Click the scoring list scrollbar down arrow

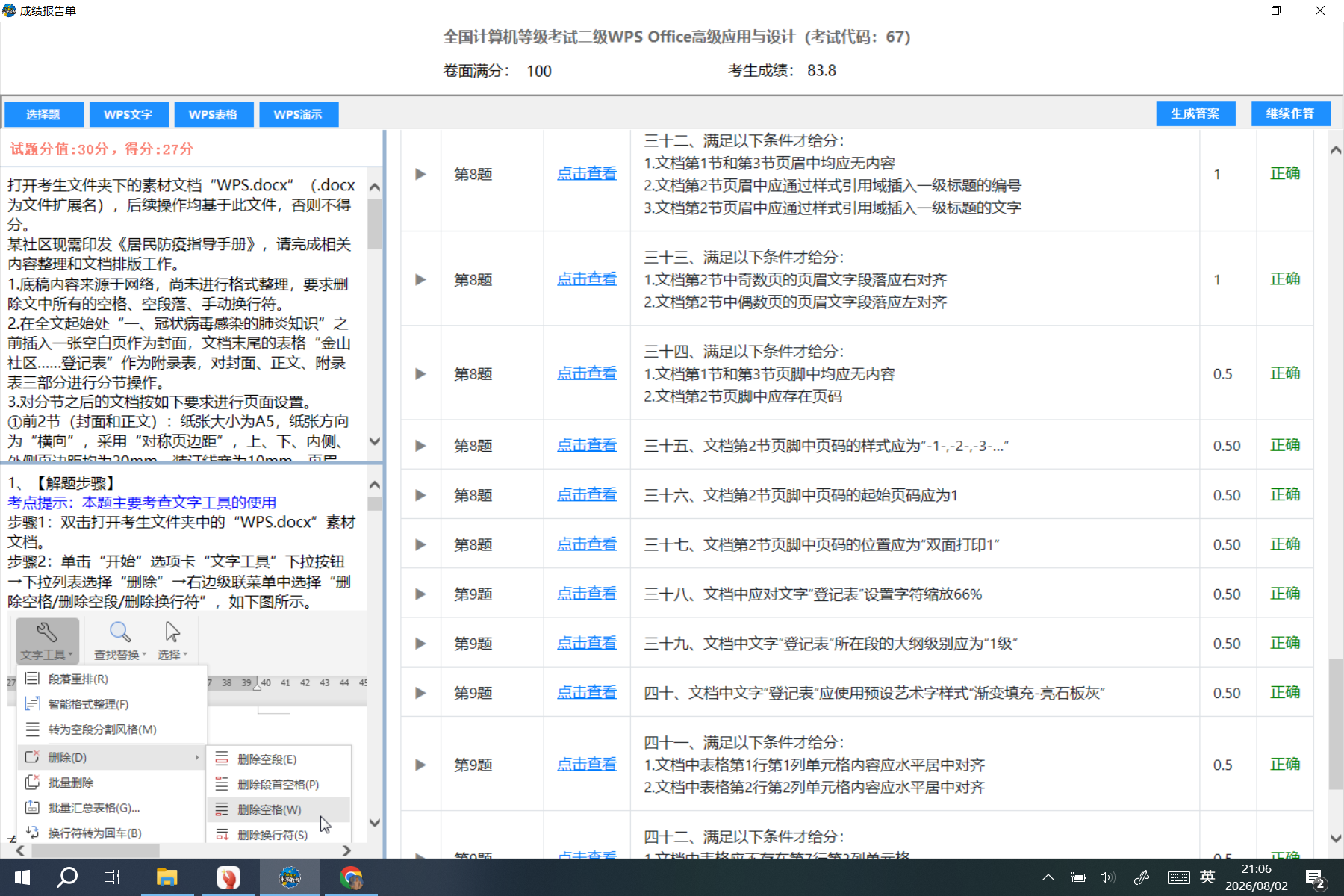point(1336,839)
